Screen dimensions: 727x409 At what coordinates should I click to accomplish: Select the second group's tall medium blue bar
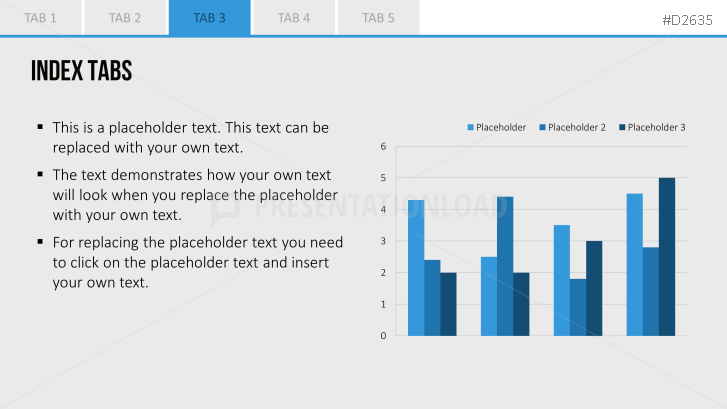[505, 266]
